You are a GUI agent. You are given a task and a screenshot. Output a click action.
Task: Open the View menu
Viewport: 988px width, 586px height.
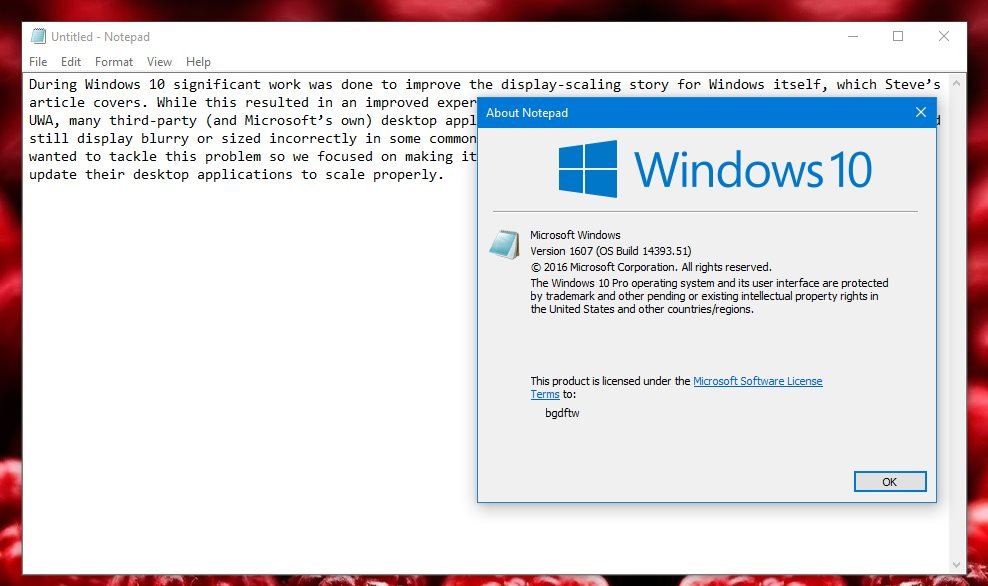(159, 61)
